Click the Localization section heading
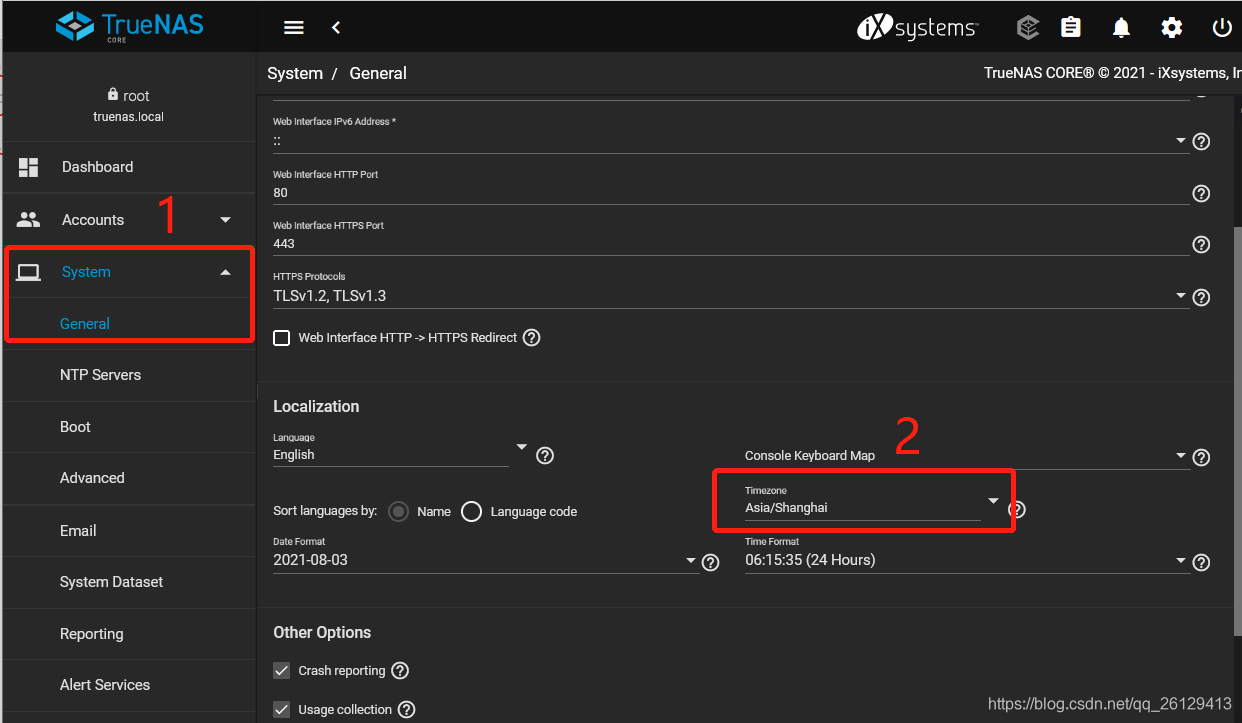 (316, 406)
